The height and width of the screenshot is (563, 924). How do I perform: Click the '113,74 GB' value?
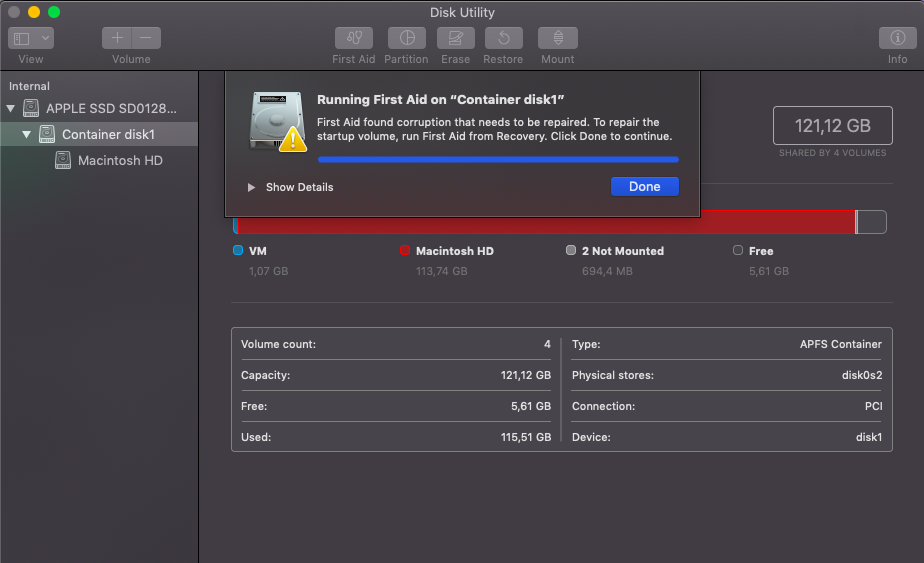coord(441,271)
